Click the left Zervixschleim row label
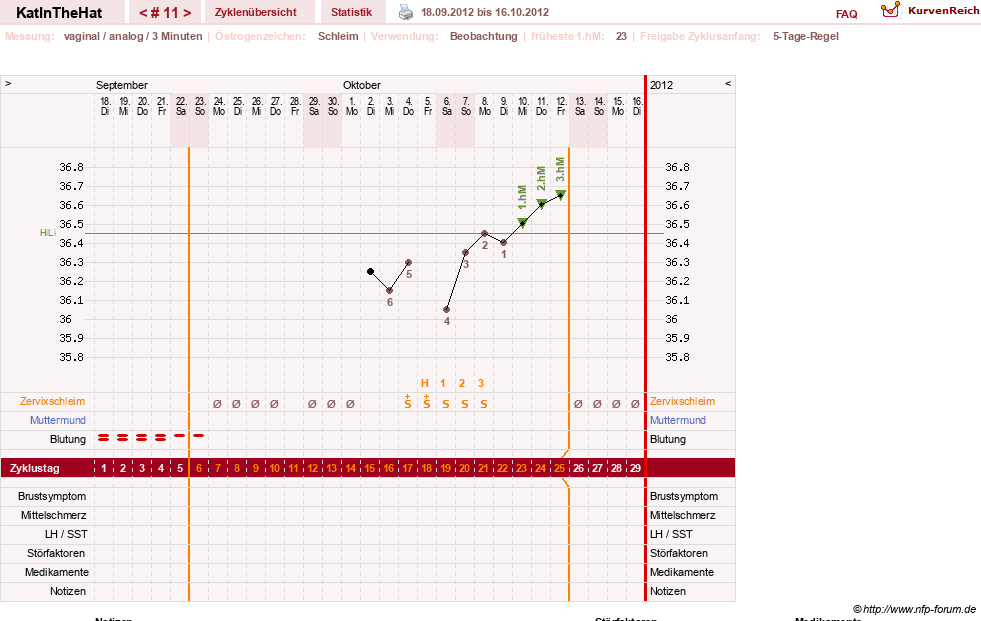Image resolution: width=981 pixels, height=621 pixels. pos(53,401)
